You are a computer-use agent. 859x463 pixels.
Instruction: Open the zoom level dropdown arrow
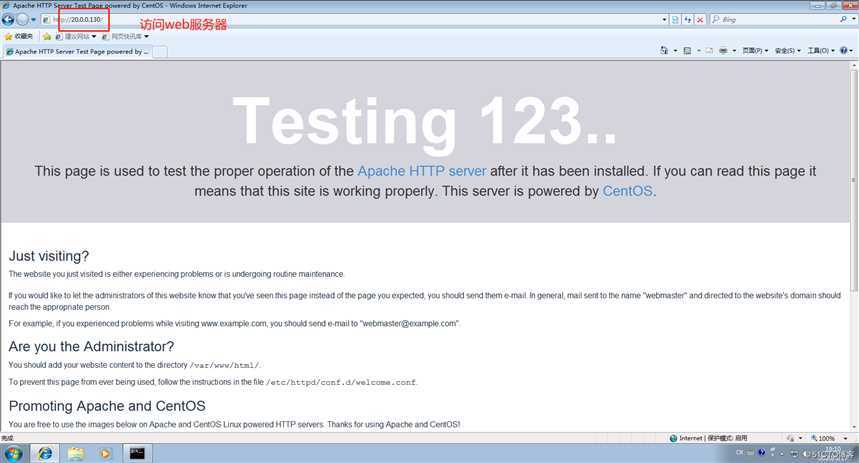point(845,438)
